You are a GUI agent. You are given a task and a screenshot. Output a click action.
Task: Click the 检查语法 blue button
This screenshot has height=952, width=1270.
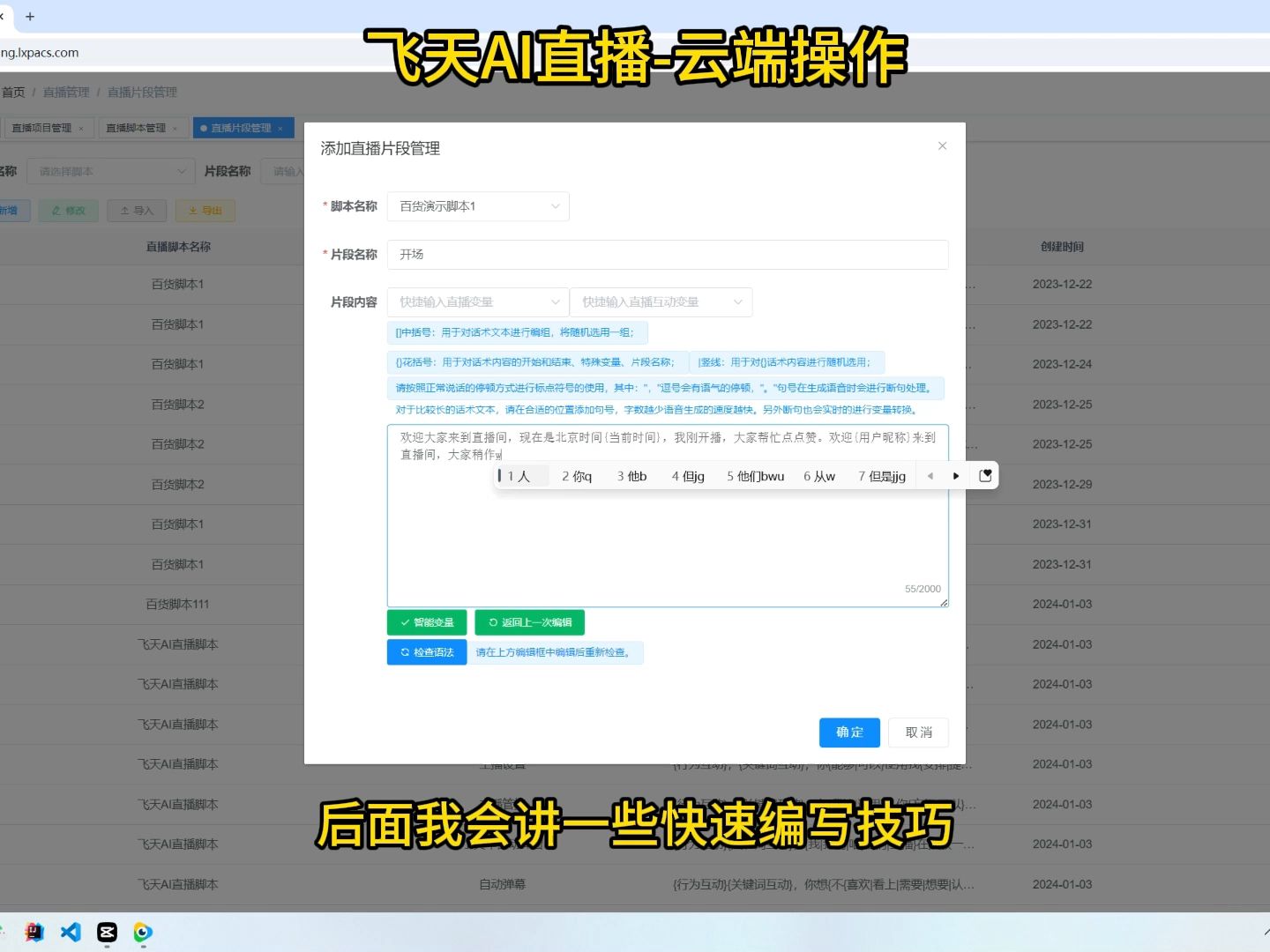coord(427,652)
